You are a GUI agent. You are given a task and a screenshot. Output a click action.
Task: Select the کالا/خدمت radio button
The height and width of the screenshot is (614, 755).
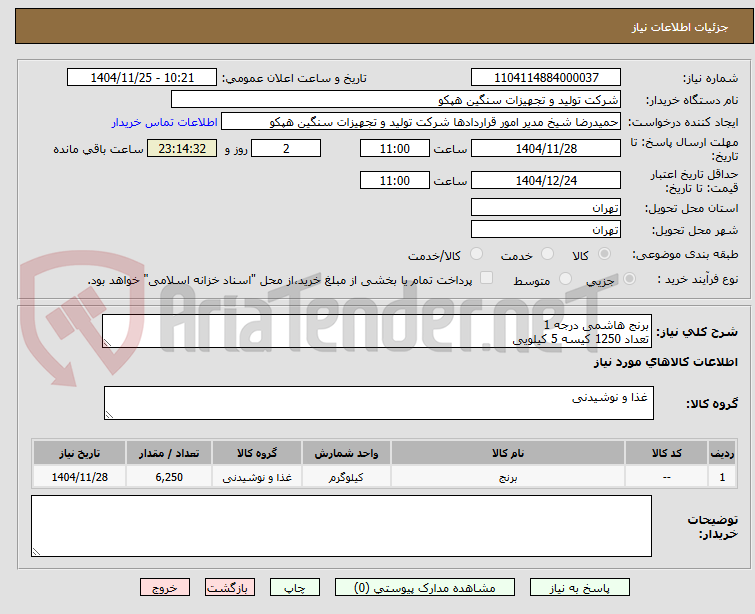coord(476,254)
